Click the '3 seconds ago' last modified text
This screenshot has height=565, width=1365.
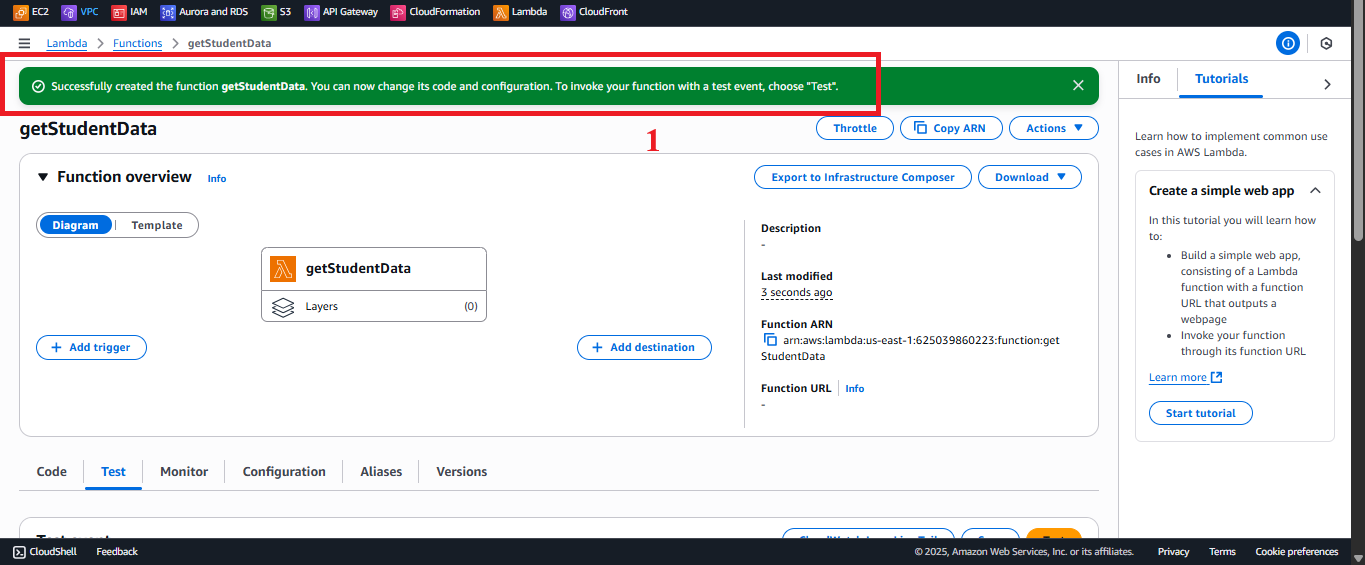797,292
